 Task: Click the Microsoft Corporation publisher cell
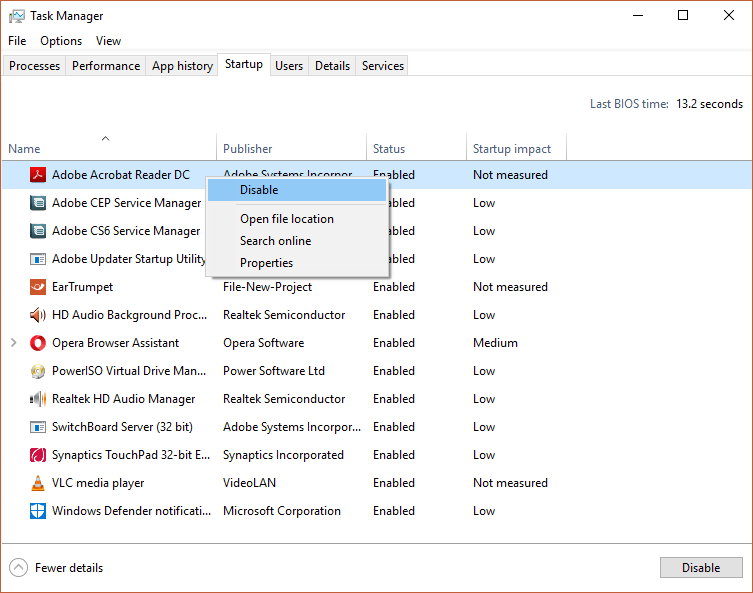pos(281,511)
